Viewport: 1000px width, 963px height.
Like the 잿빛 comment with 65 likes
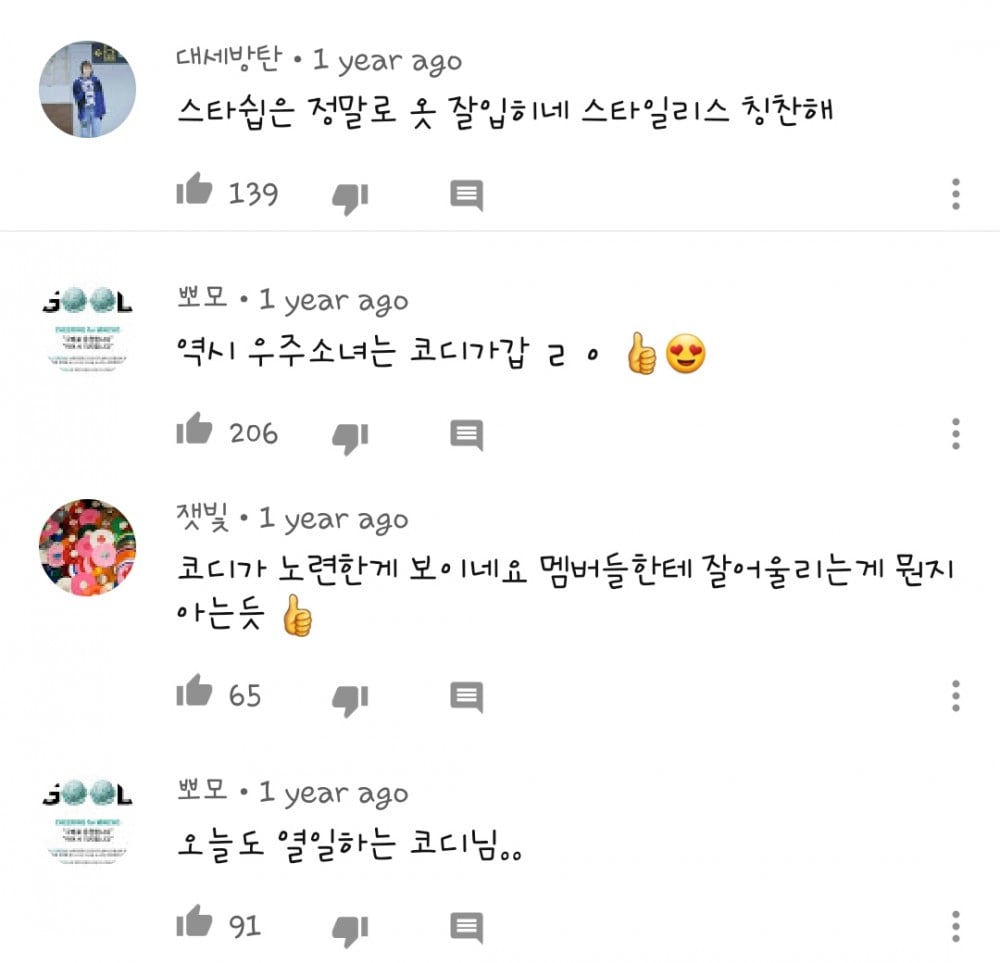194,691
